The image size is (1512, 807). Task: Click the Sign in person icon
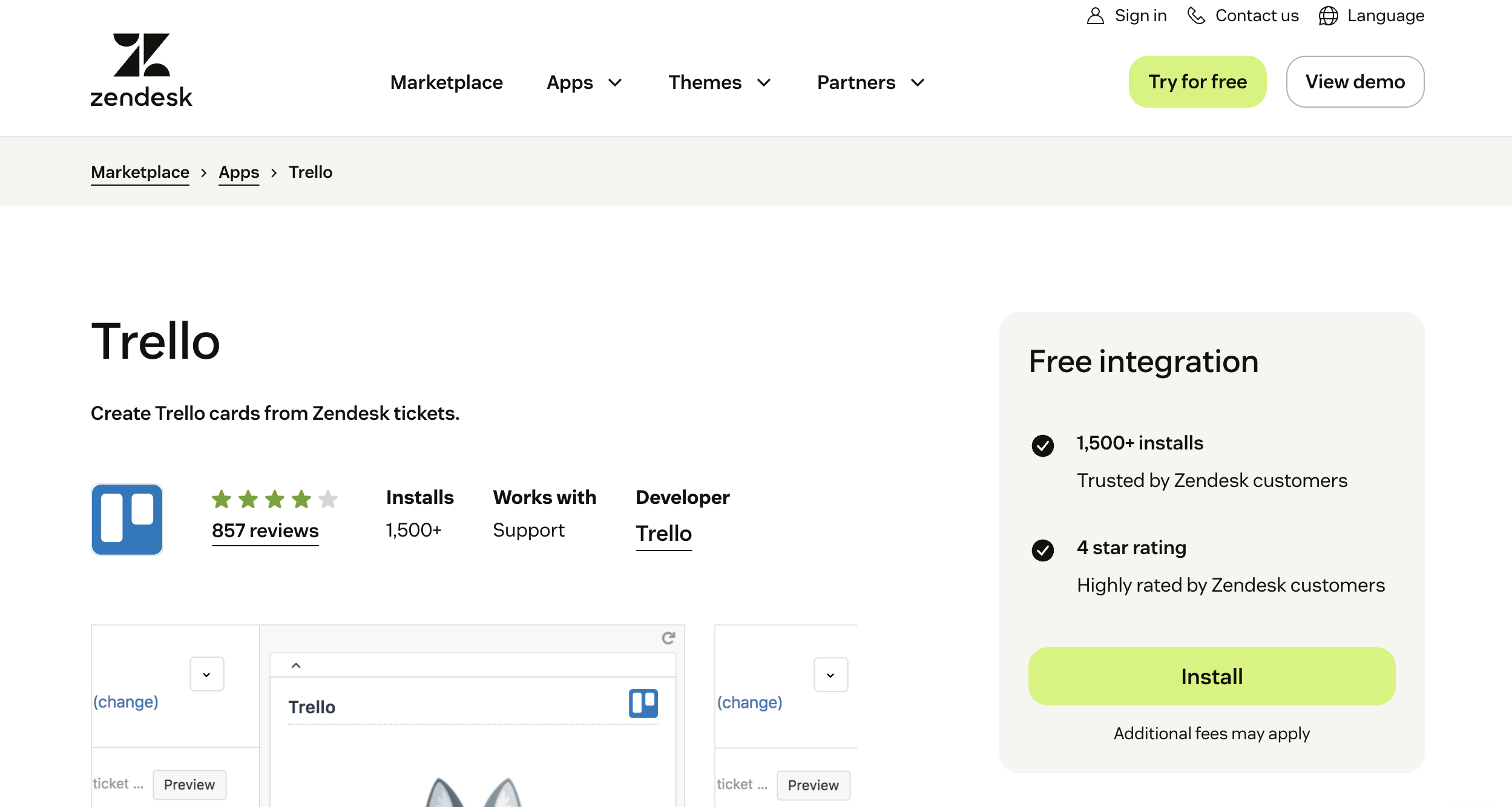click(x=1094, y=15)
